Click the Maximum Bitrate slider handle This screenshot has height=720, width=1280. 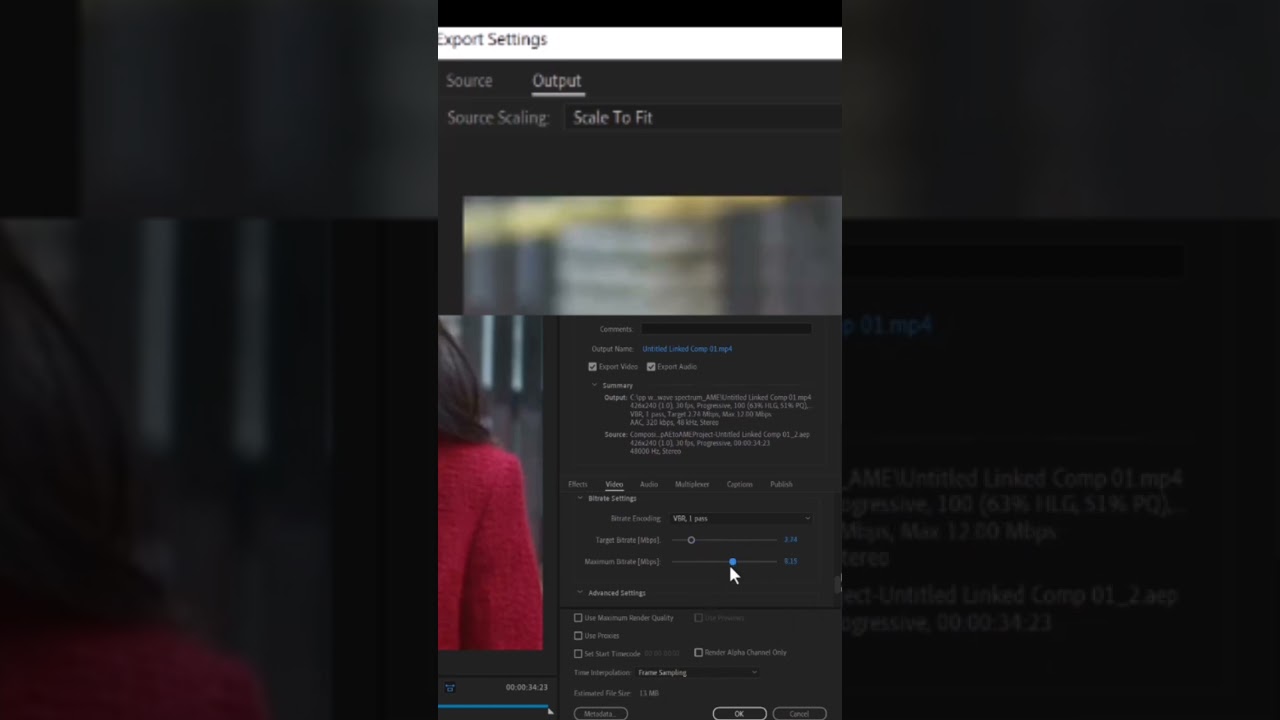733,562
